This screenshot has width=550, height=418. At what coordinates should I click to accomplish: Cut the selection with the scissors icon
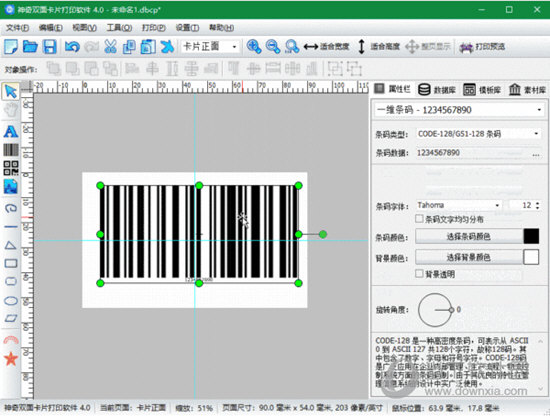point(110,47)
